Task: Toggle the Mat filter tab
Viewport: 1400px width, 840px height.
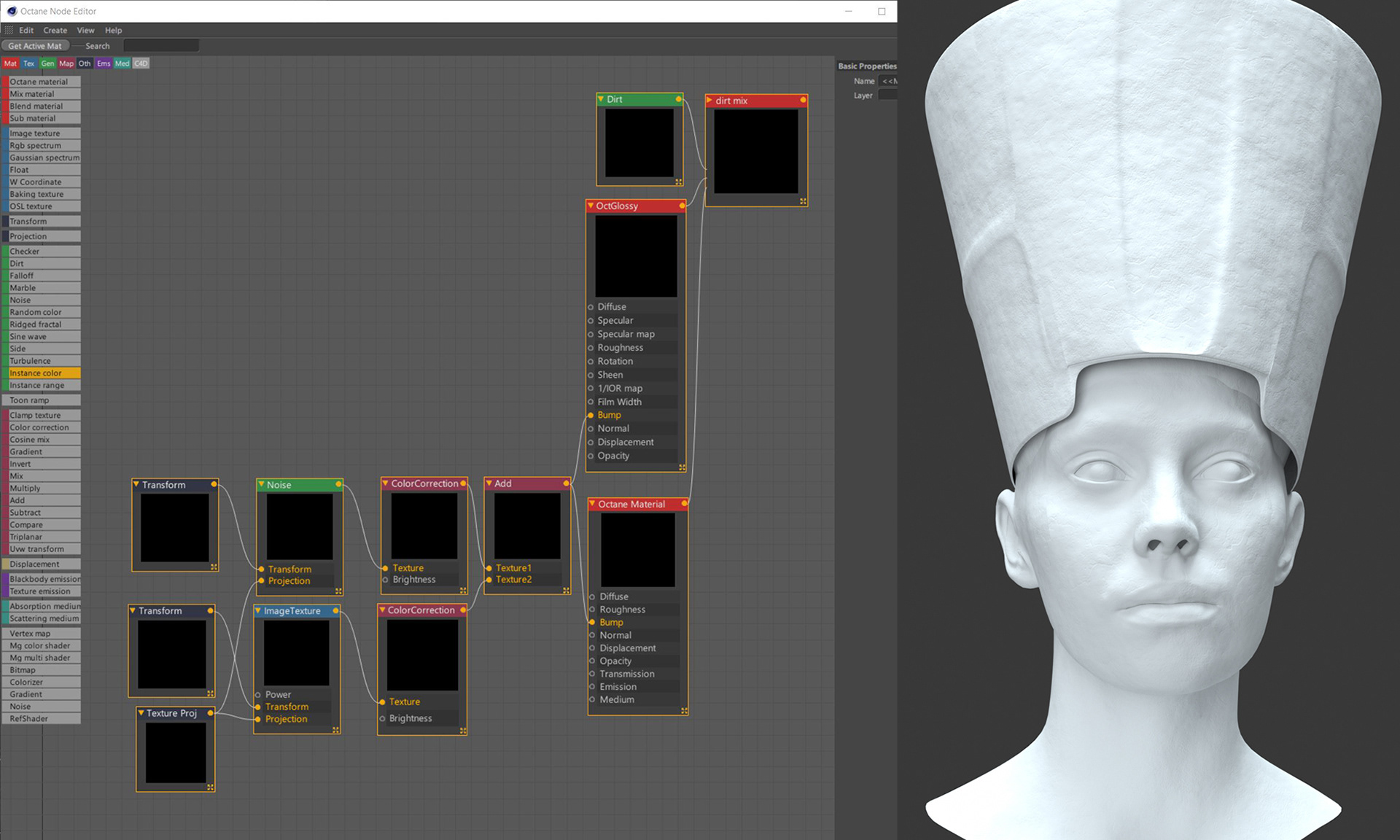Action: tap(10, 63)
